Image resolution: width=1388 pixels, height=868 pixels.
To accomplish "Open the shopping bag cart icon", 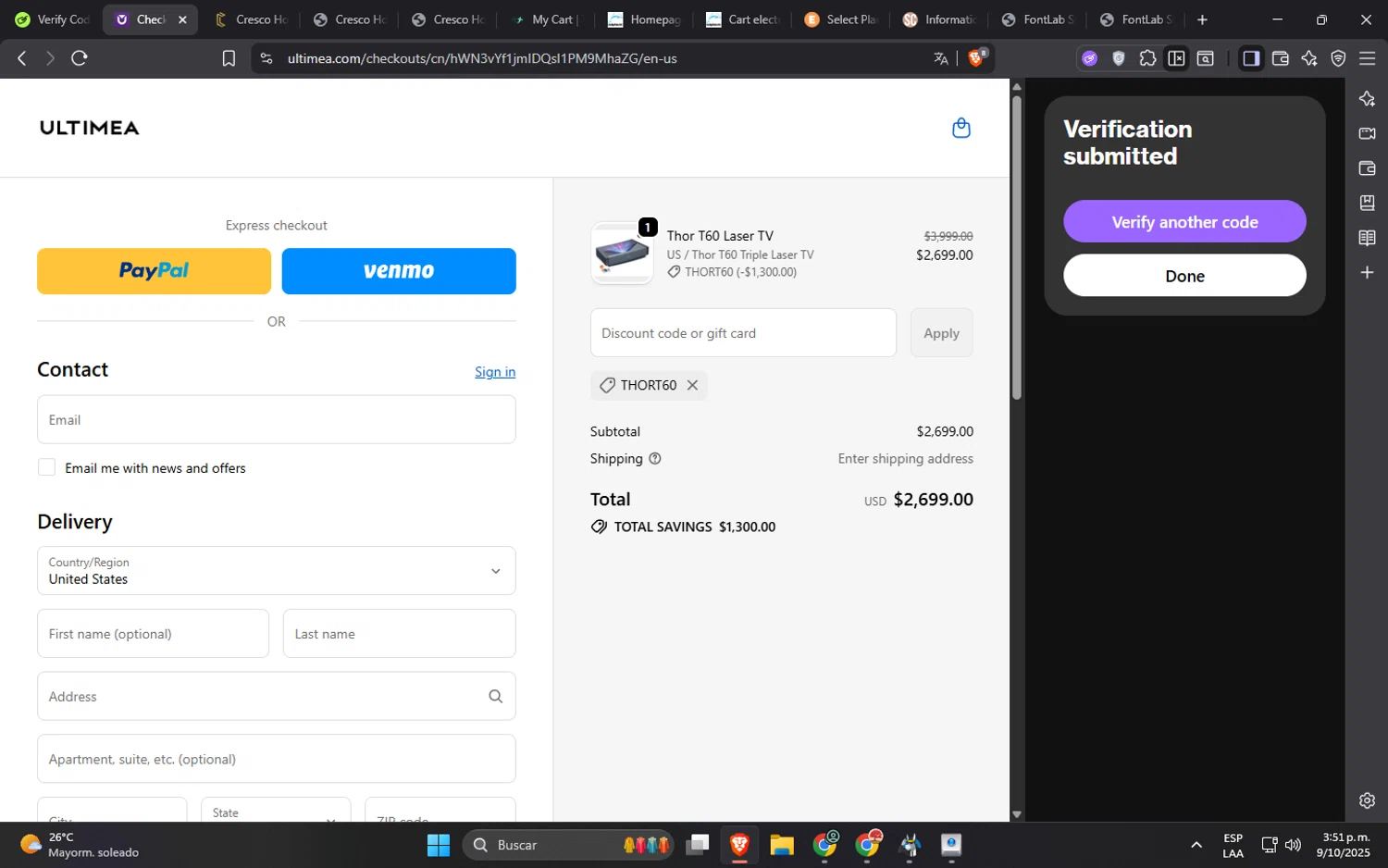I will click(961, 128).
